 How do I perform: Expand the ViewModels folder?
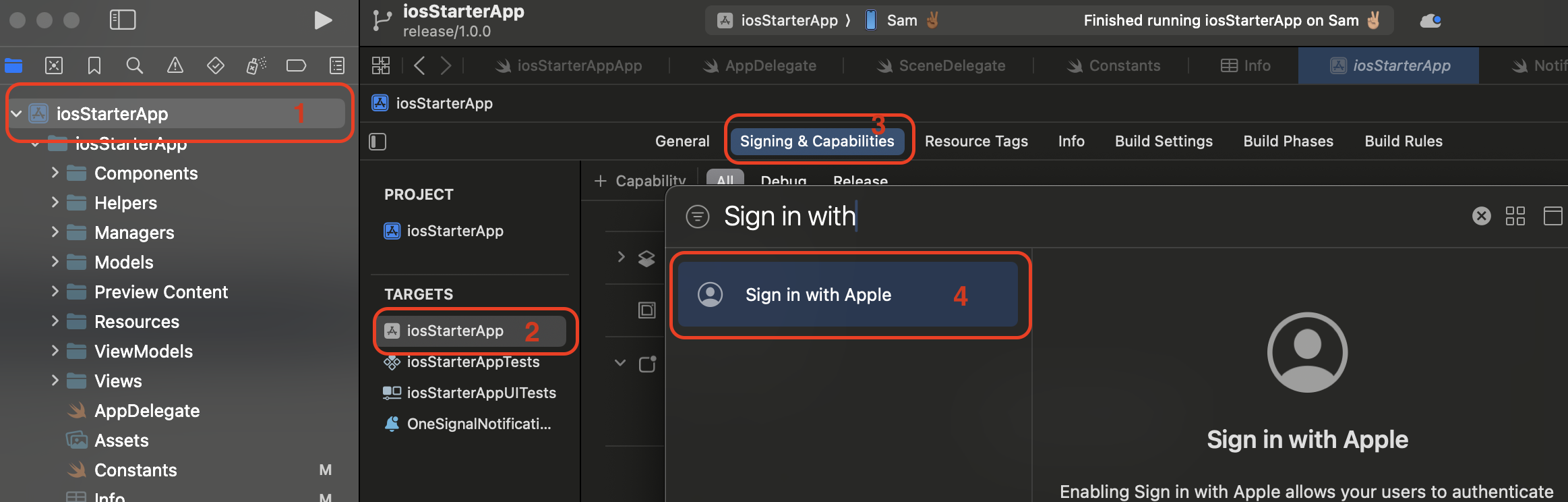pyautogui.click(x=55, y=351)
